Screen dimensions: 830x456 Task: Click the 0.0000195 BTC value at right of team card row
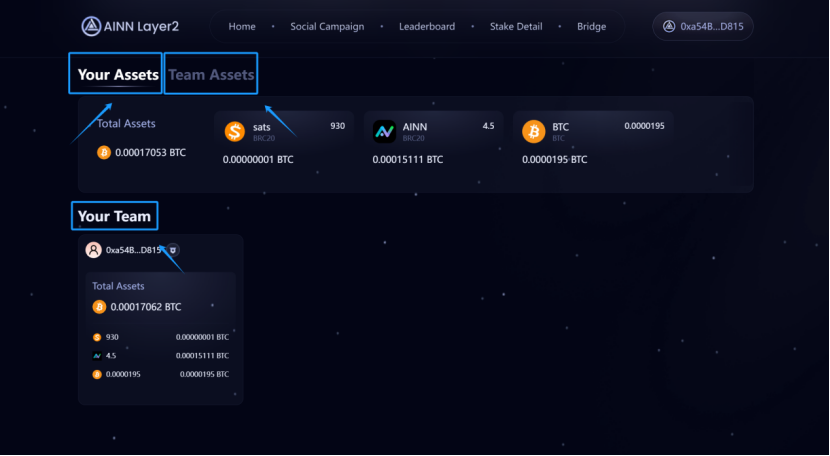point(204,374)
